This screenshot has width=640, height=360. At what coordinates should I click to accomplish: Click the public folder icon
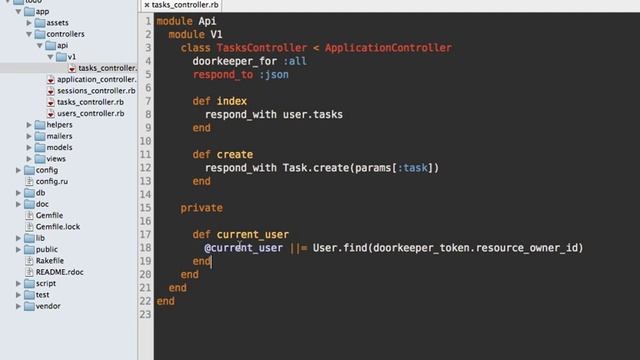(x=29, y=249)
